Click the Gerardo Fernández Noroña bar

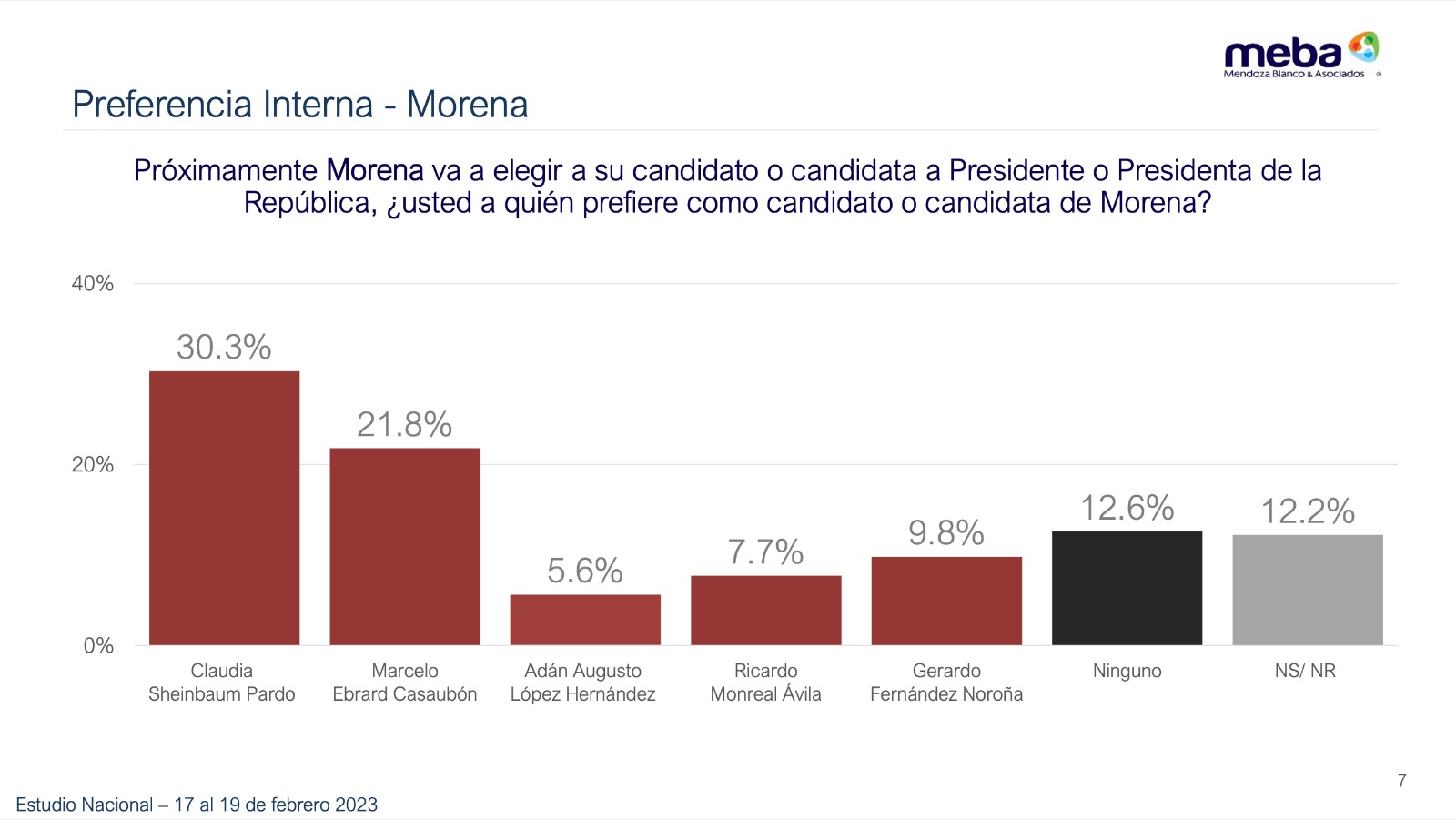point(946,601)
